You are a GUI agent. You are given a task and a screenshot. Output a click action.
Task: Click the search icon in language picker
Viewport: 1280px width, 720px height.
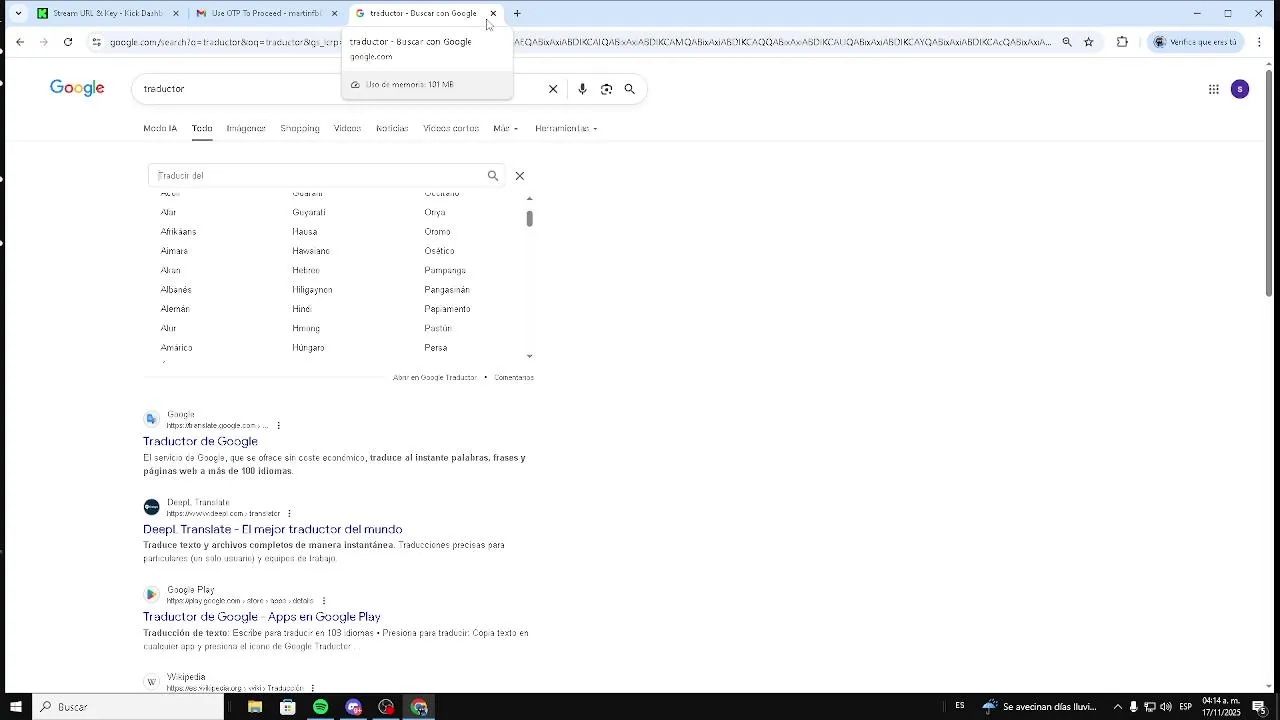pos(493,176)
